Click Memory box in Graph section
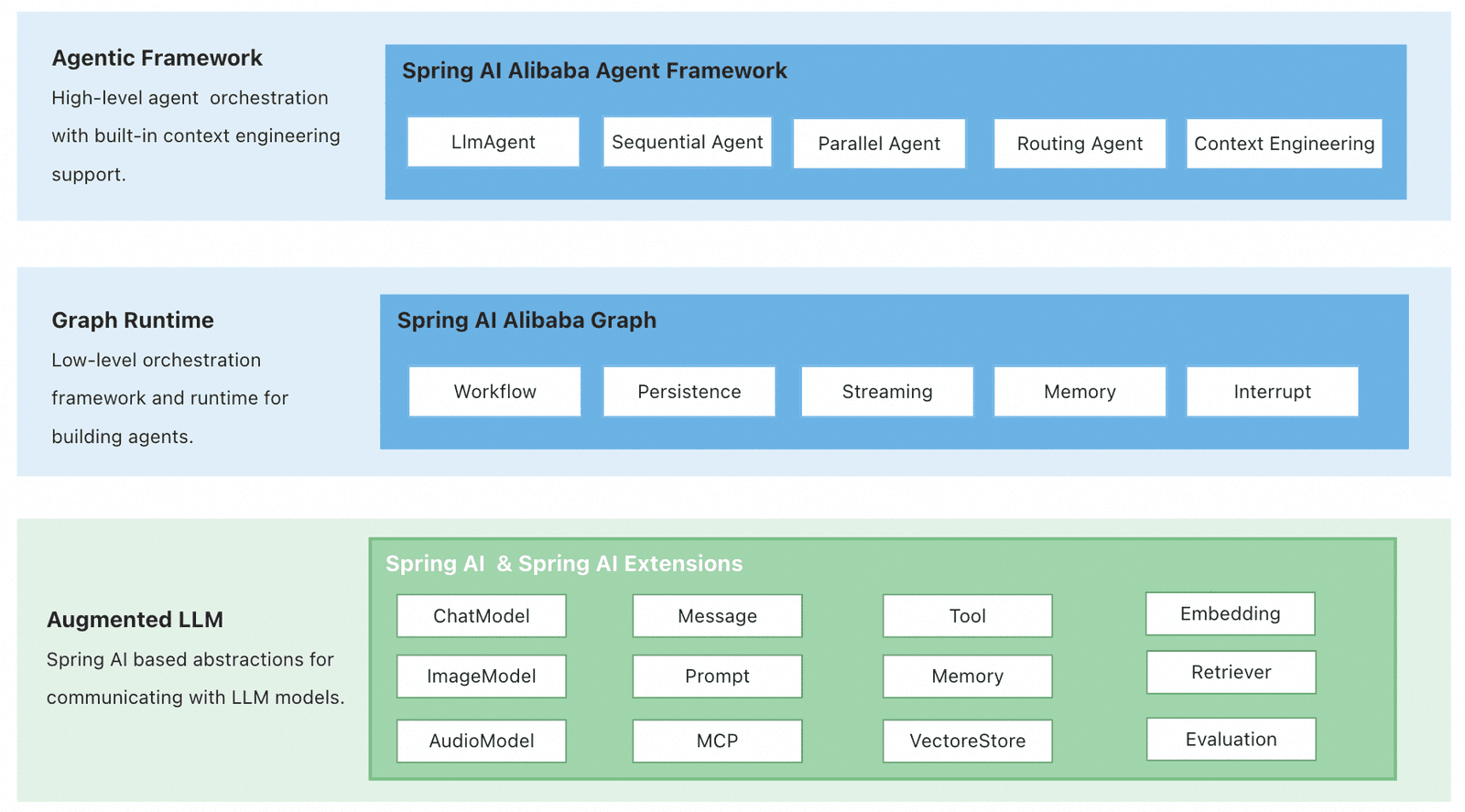The height and width of the screenshot is (812, 1465). (x=1080, y=392)
